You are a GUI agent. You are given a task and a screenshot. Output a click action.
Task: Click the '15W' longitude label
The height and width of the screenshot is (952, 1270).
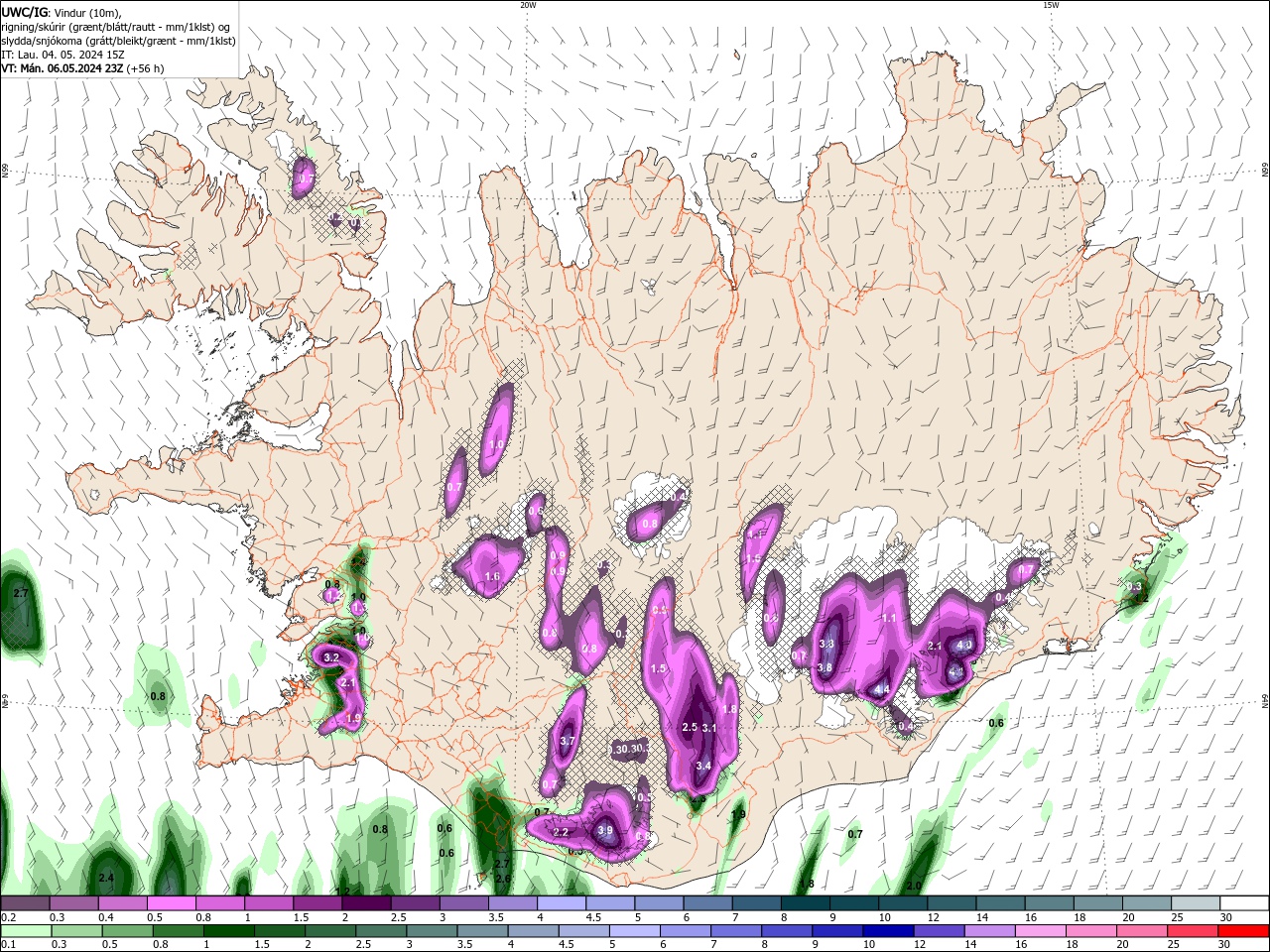click(x=1051, y=5)
